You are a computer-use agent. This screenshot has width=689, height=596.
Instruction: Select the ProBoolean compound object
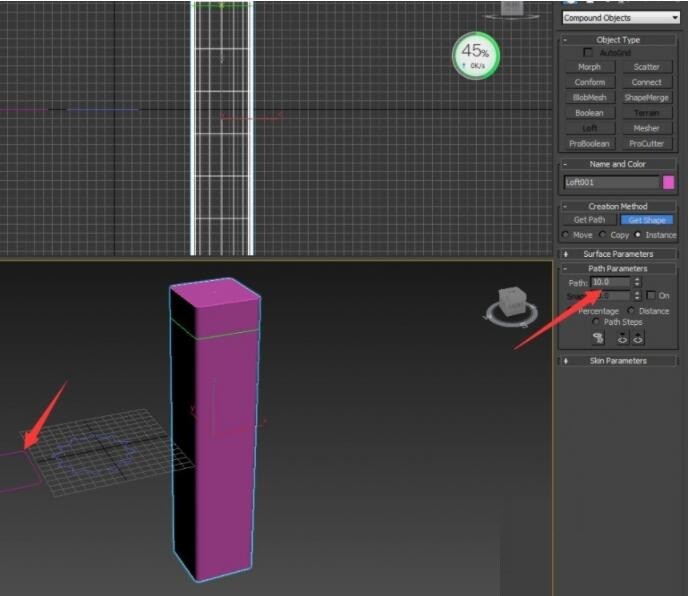click(x=589, y=143)
